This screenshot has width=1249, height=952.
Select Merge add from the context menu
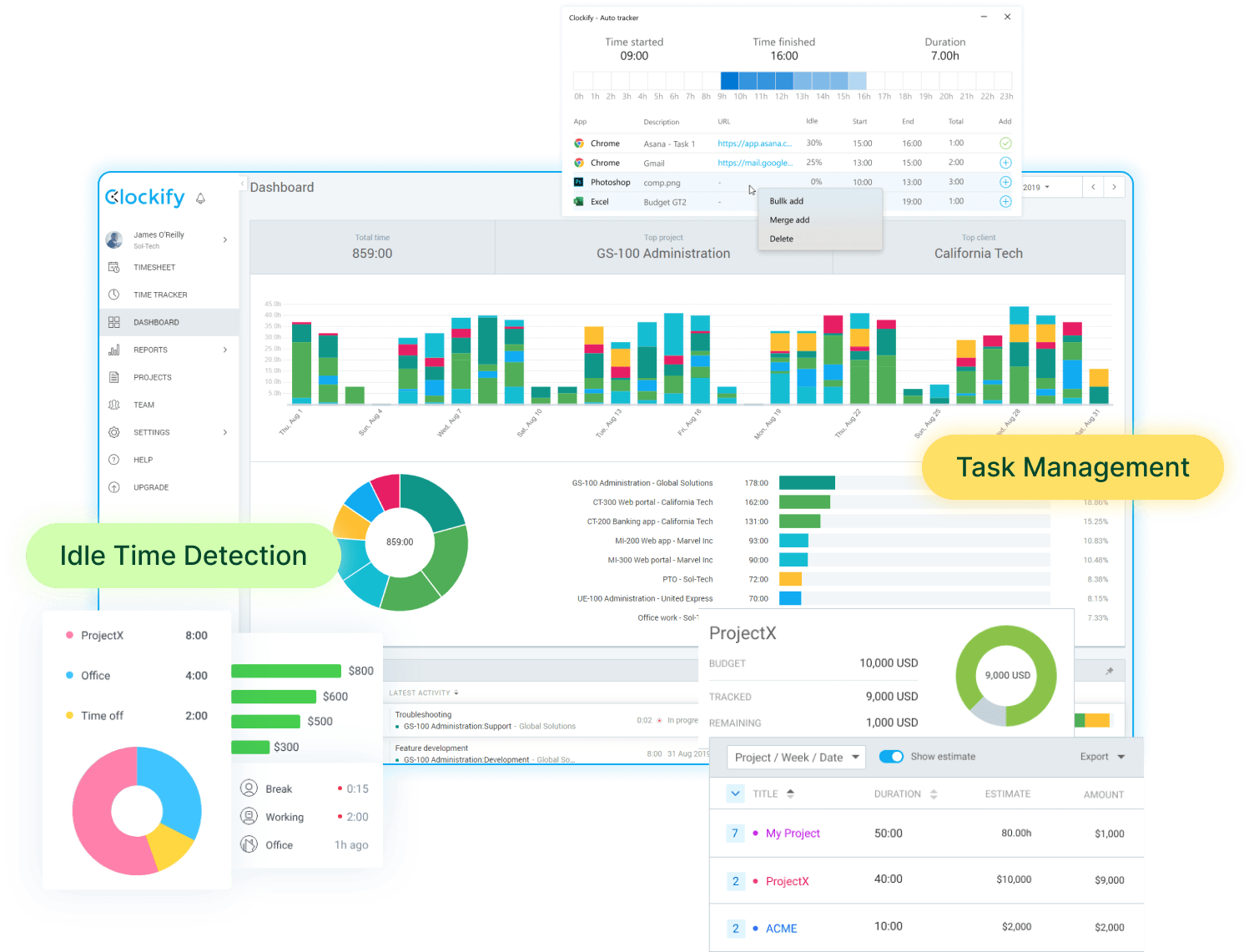tap(789, 220)
